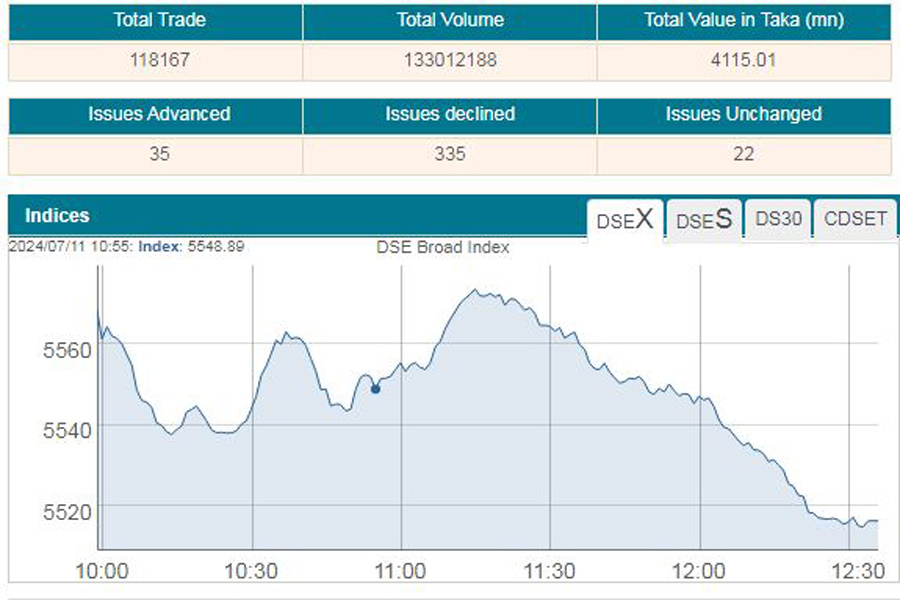
Task: Select the DS30 tab
Action: [x=778, y=219]
